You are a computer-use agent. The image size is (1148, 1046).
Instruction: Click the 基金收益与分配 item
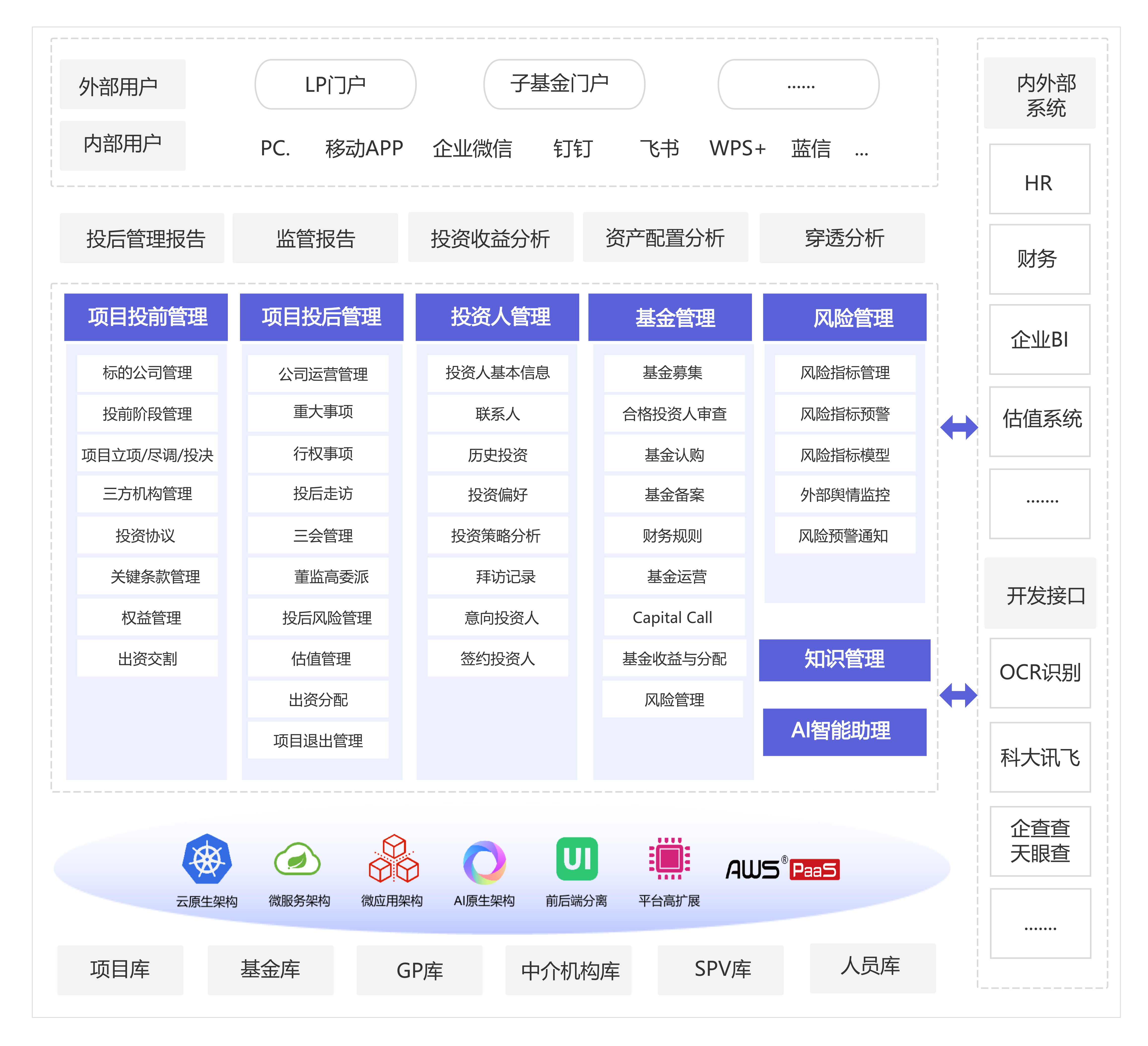[674, 659]
